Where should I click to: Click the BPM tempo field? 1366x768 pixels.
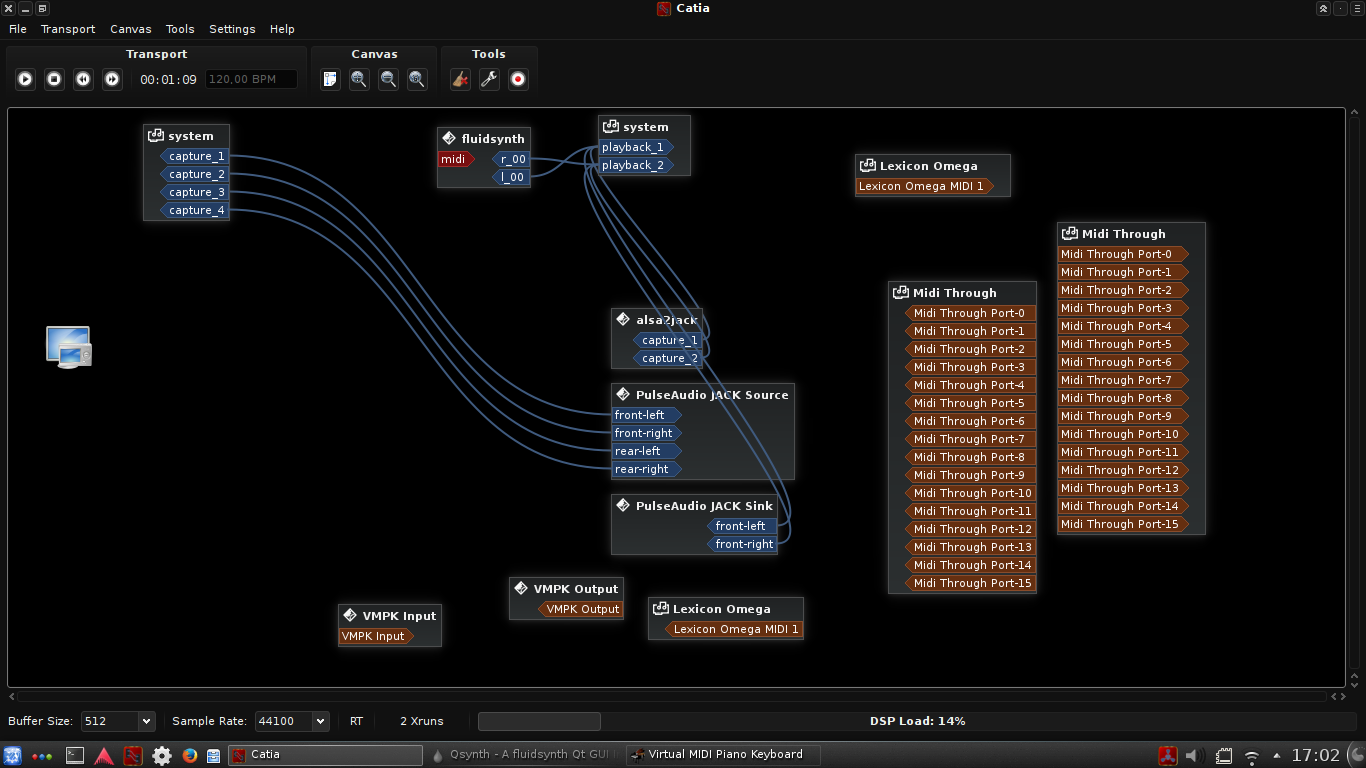[x=251, y=79]
